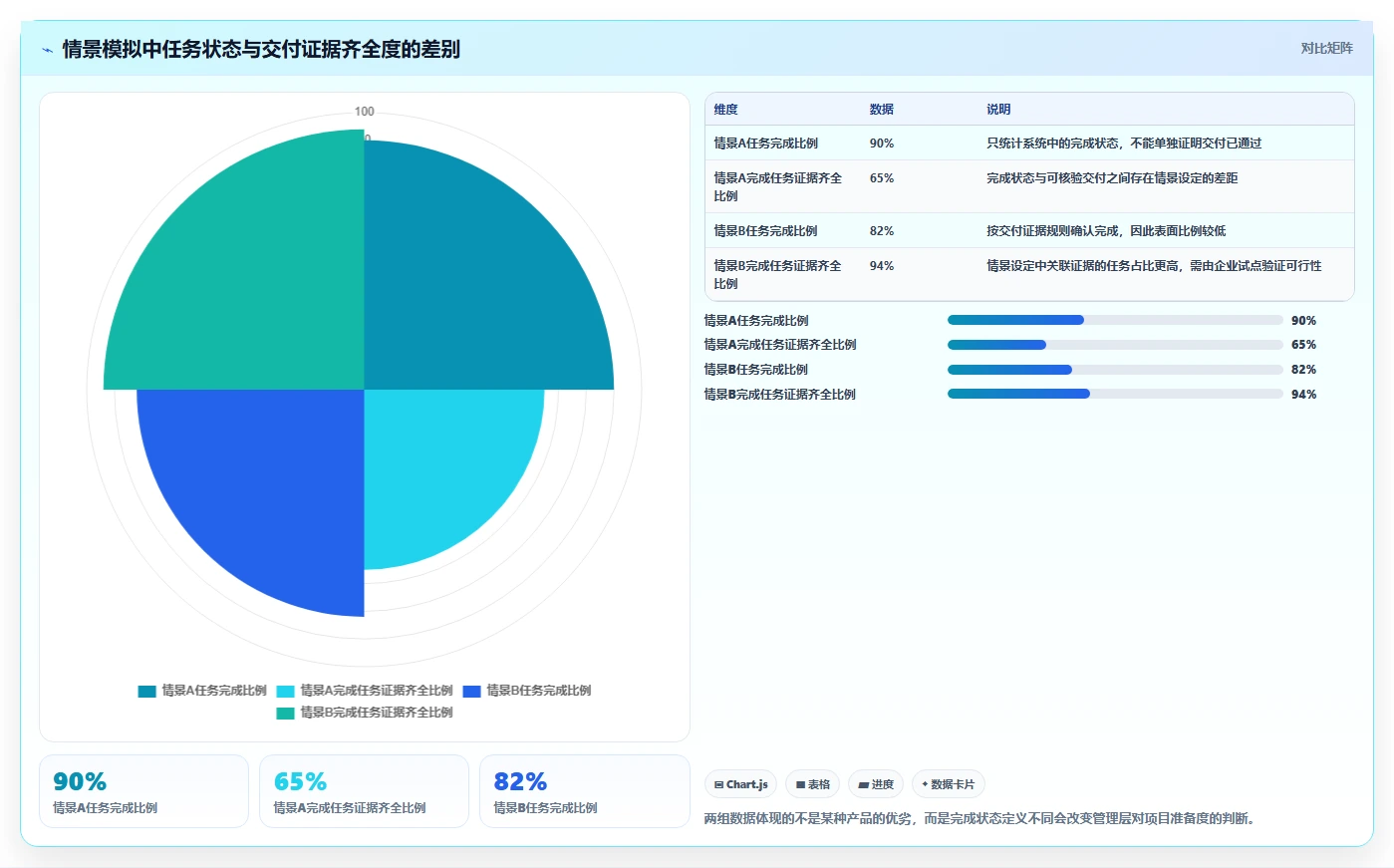1394x868 pixels.
Task: Click the 维度 column header
Action: coord(725,110)
